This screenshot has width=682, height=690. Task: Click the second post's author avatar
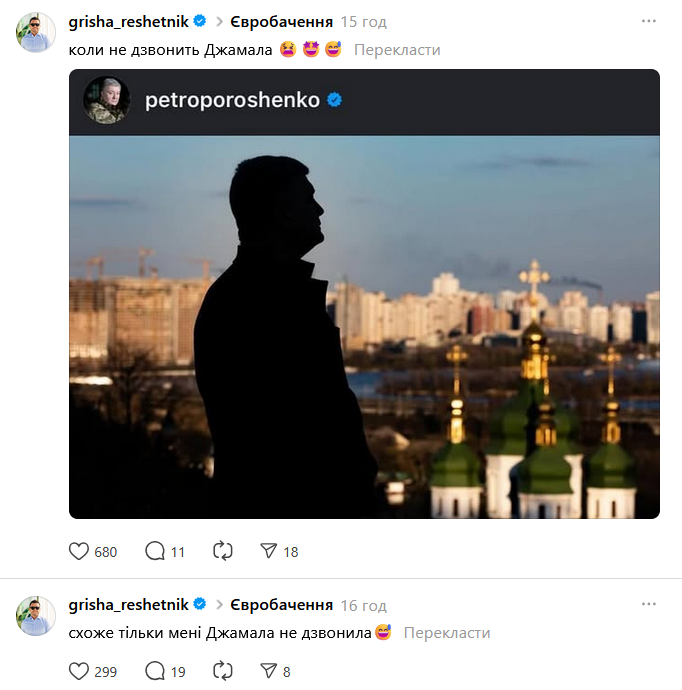(x=36, y=616)
